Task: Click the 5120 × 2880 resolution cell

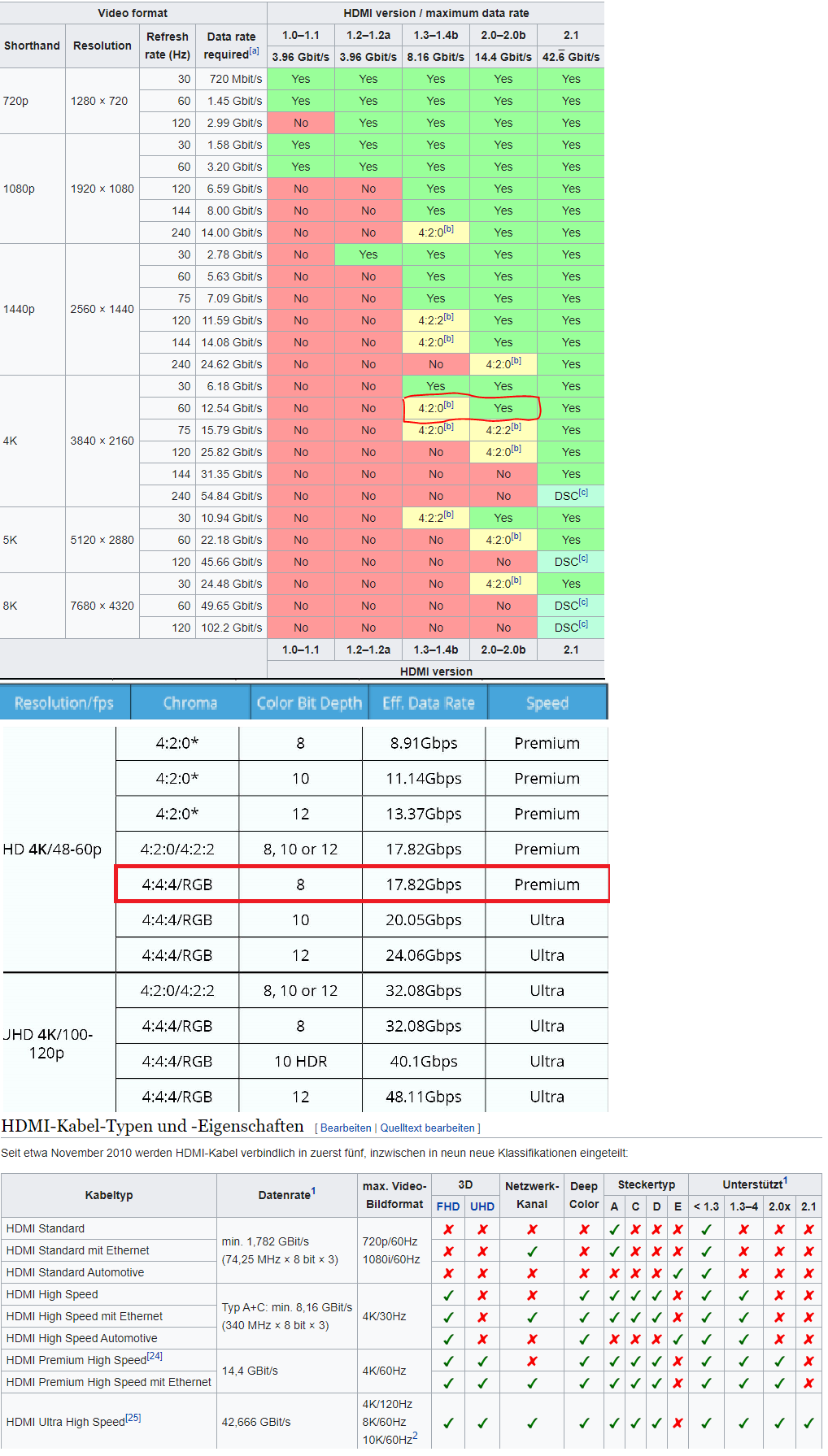Action: pyautogui.click(x=102, y=540)
